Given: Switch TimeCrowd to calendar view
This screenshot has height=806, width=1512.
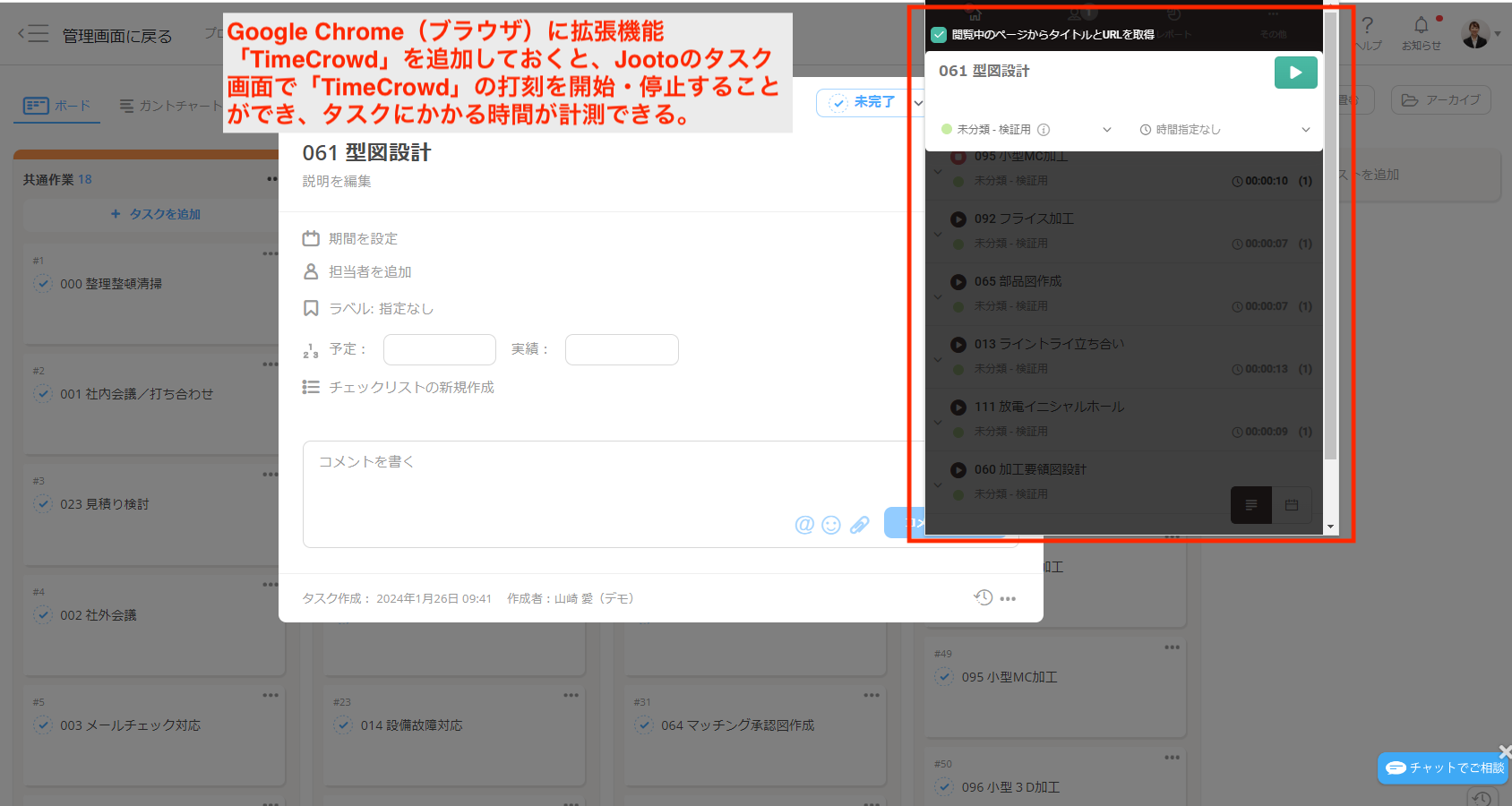Looking at the screenshot, I should (1292, 505).
